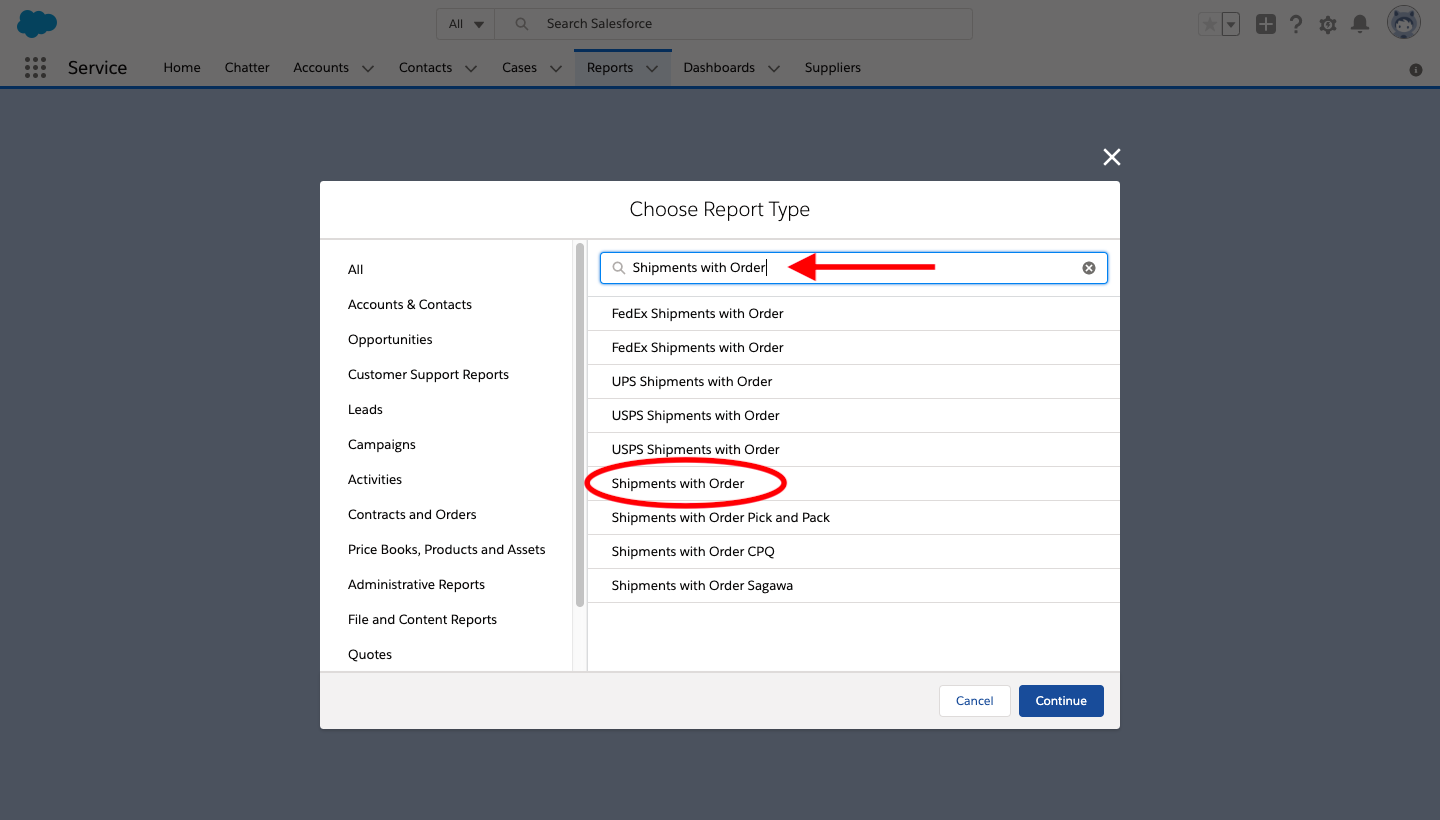Choose the Shipments with Order Sagawa row
The width and height of the screenshot is (1440, 820).
(853, 586)
